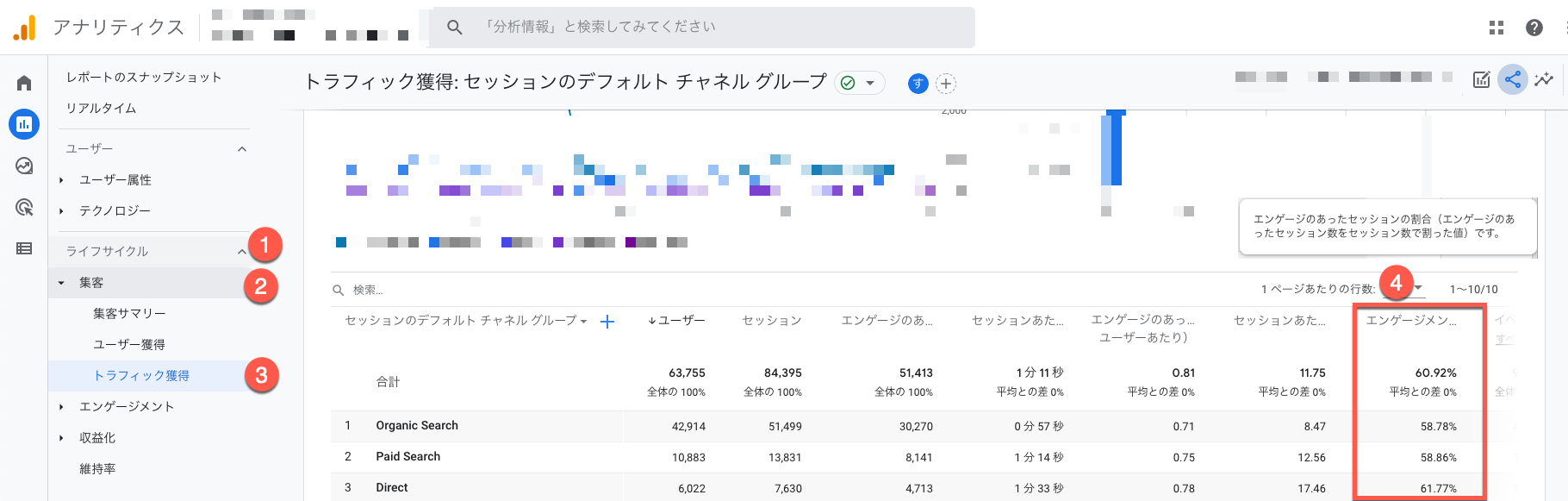Open the Insights sparkline icon
Screen dimensions: 1568x501
tap(1544, 80)
